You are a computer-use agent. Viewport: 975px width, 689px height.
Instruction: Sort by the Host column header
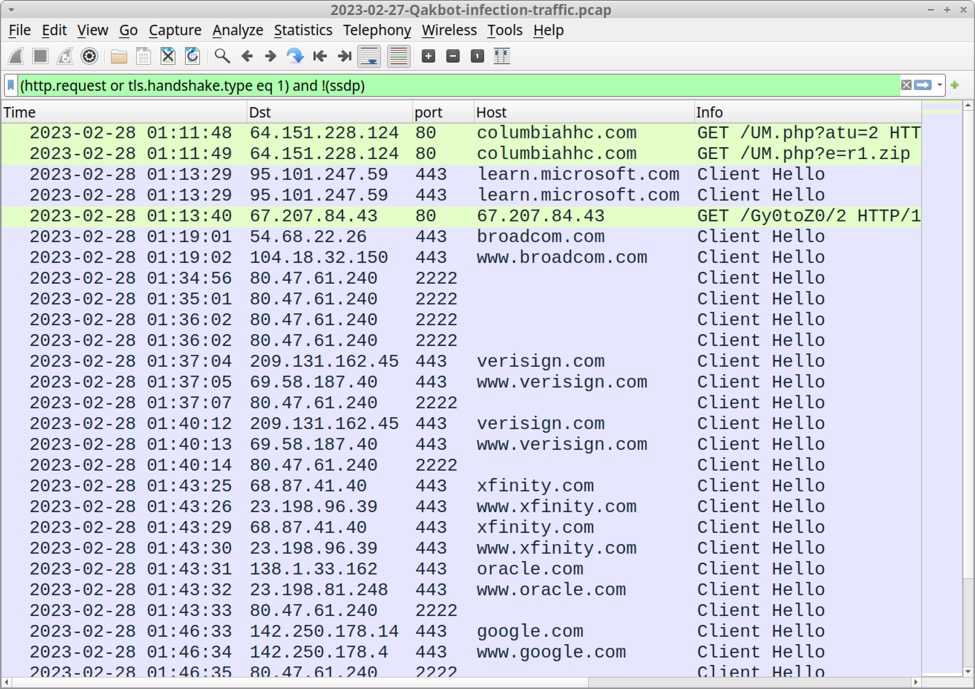583,112
